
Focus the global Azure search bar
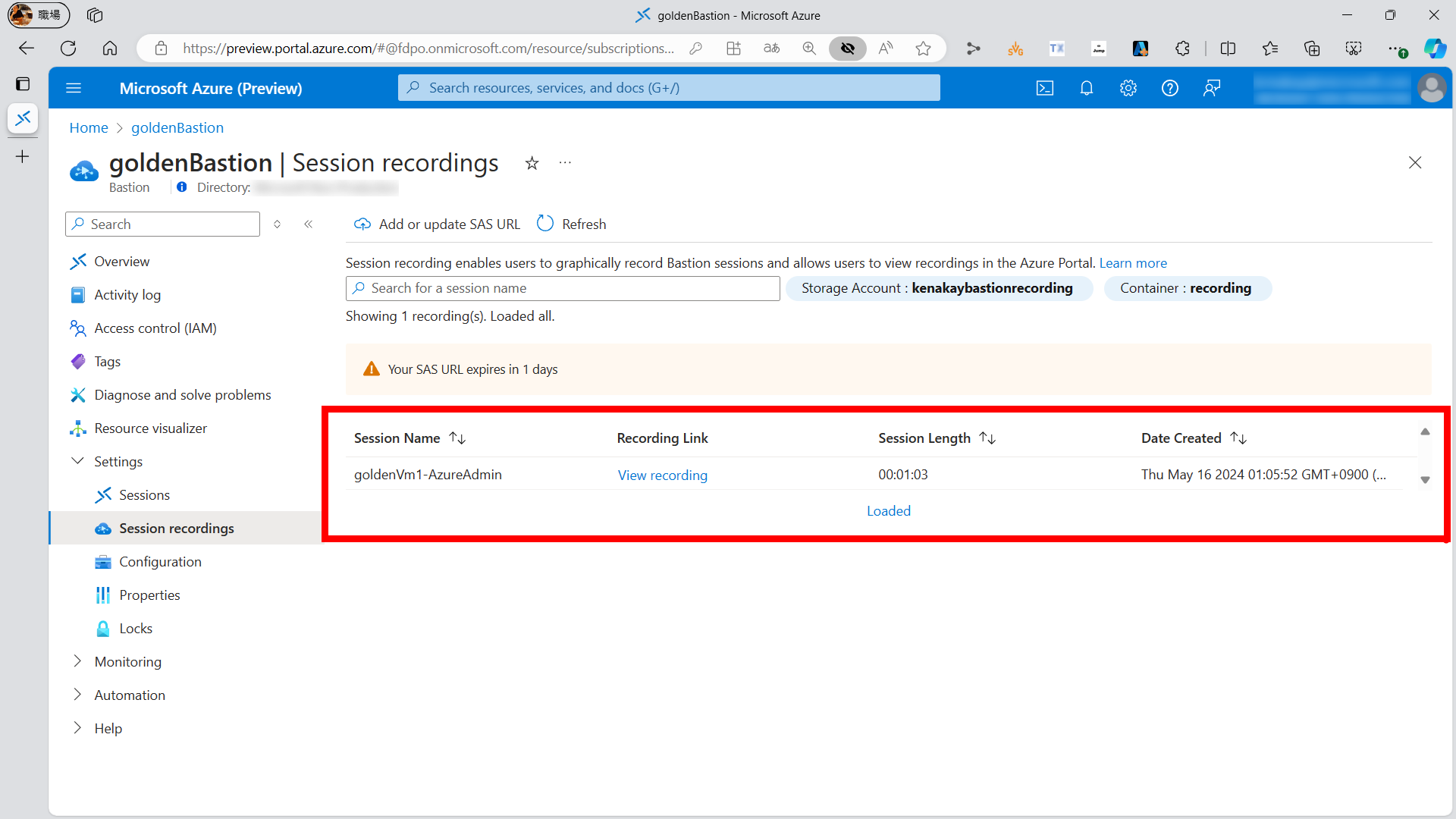pos(669,88)
